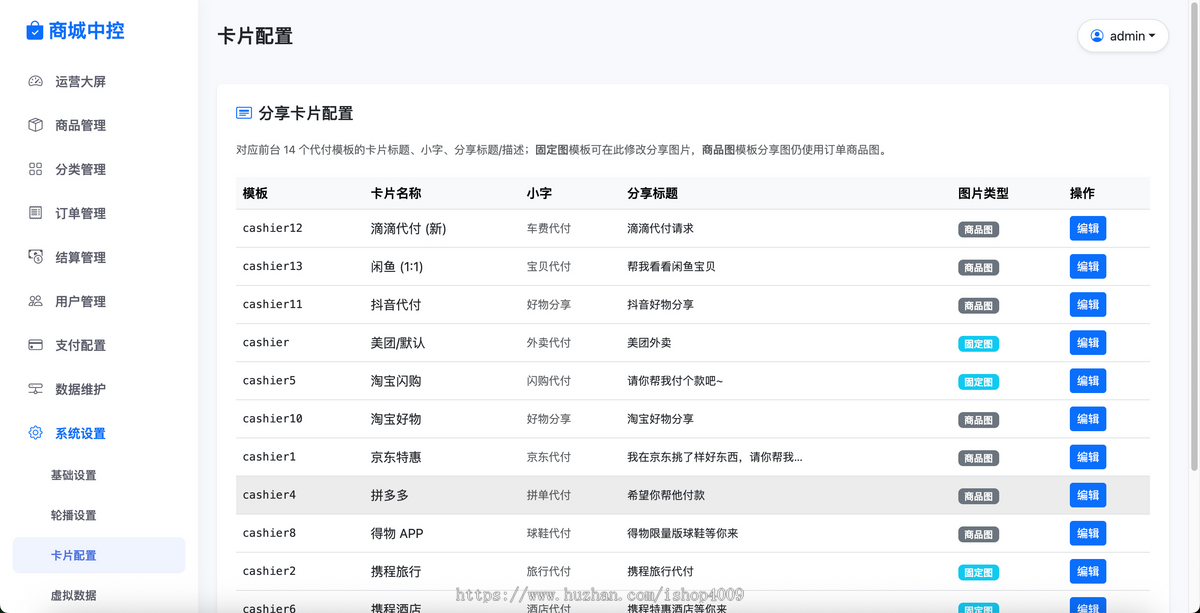
Task: Click the 模板 column header
Action: 255,193
